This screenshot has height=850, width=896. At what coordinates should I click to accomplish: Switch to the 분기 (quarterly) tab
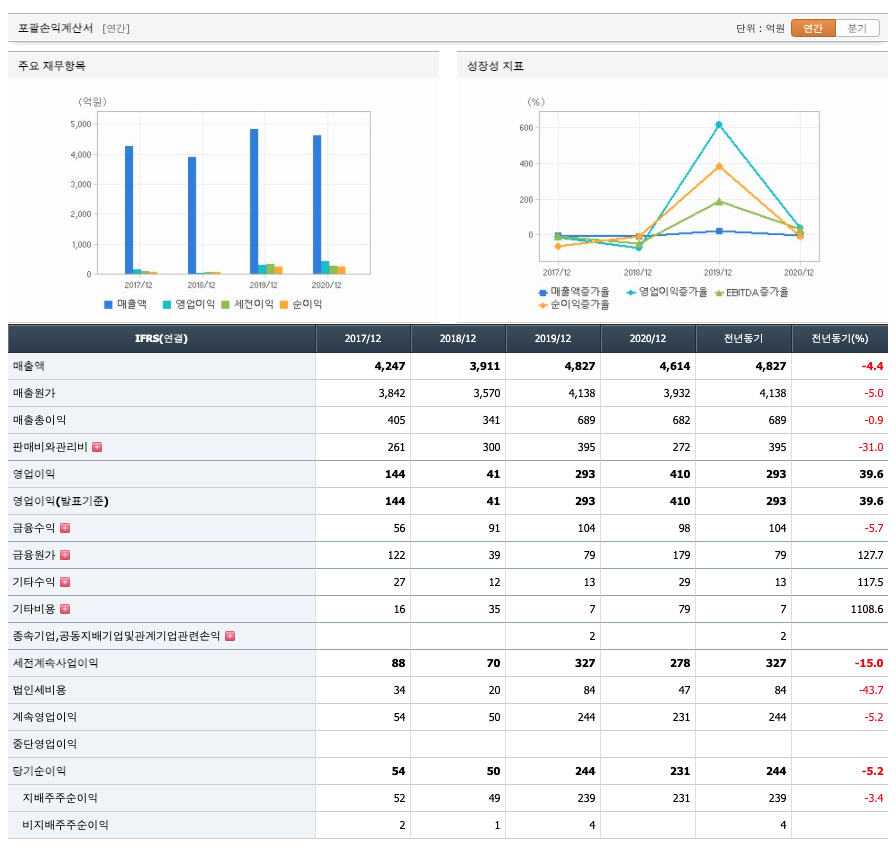[x=857, y=28]
